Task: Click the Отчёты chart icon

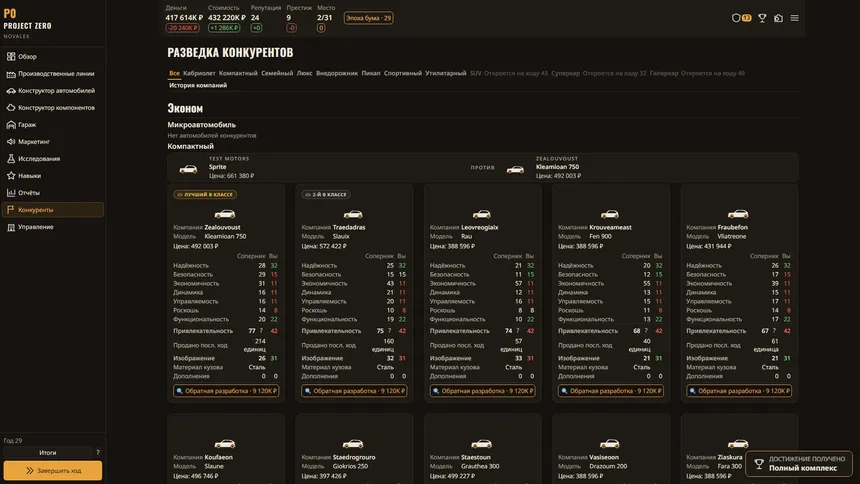Action: coord(11,193)
